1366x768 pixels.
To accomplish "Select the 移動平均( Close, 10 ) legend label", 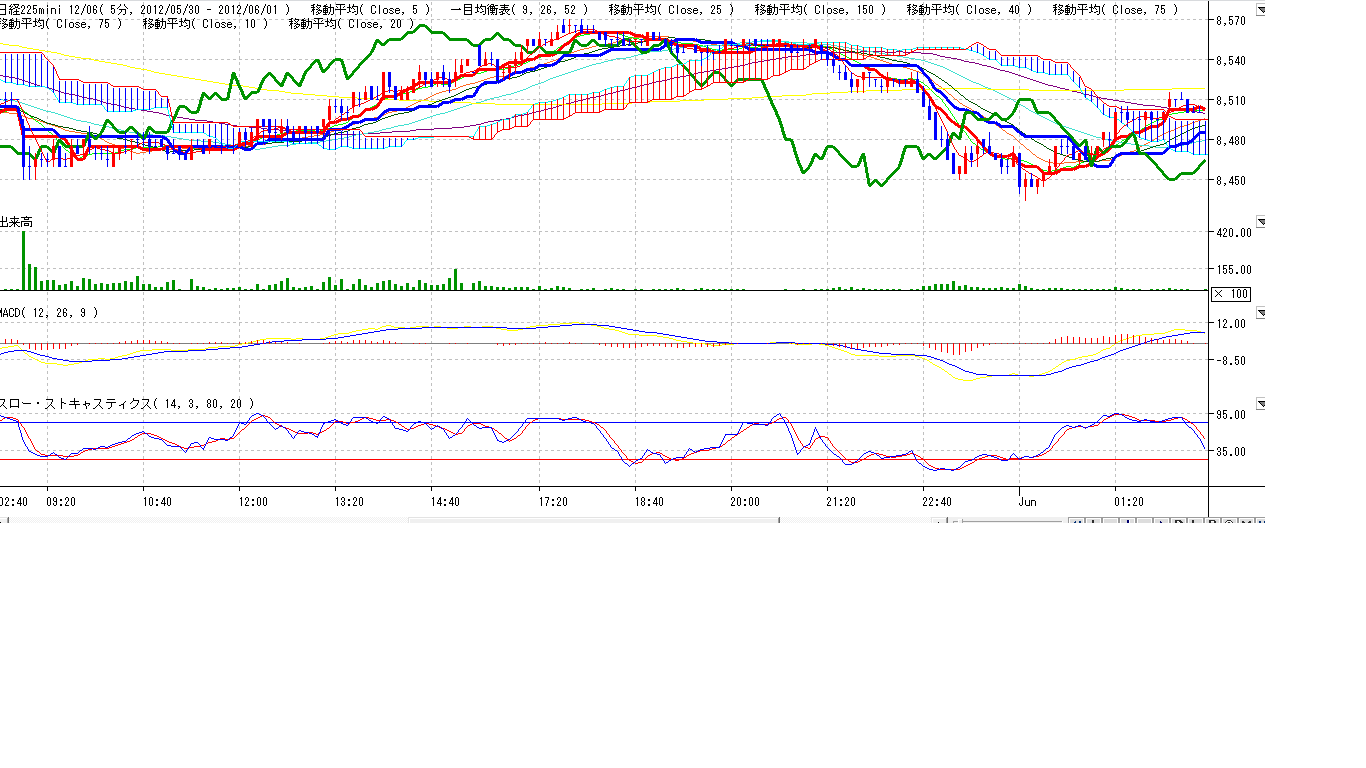I will [x=206, y=23].
